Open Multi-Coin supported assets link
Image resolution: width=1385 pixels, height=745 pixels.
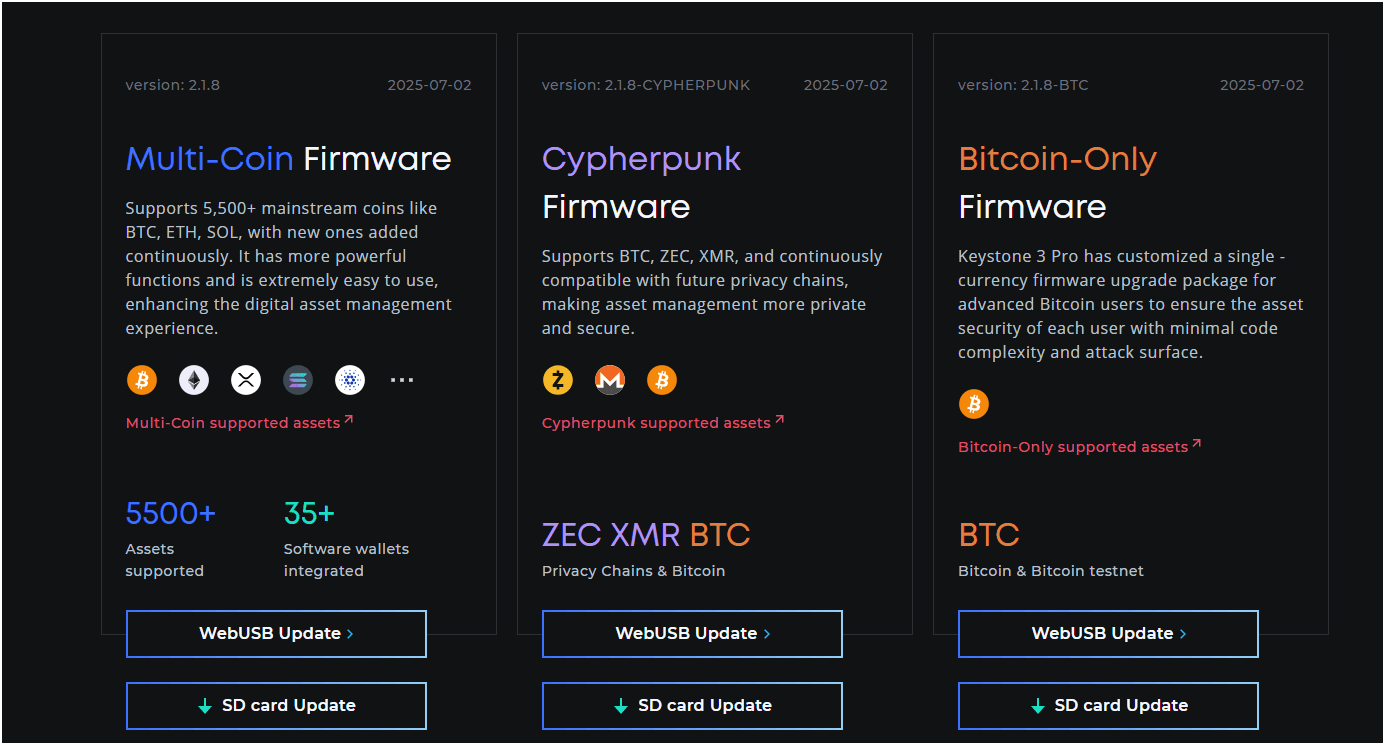point(239,423)
